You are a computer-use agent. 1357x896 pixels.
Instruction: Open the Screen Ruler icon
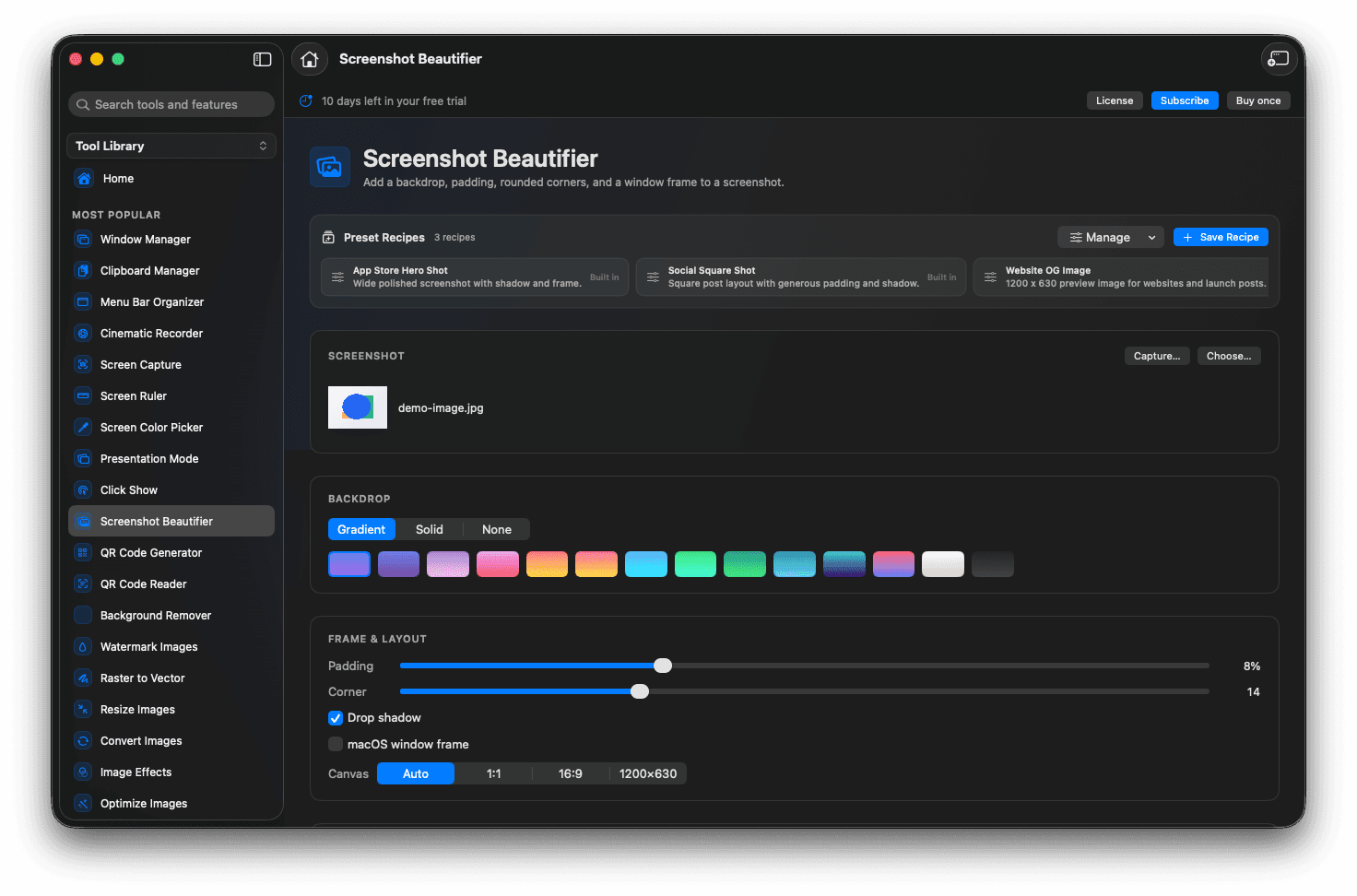(x=83, y=396)
